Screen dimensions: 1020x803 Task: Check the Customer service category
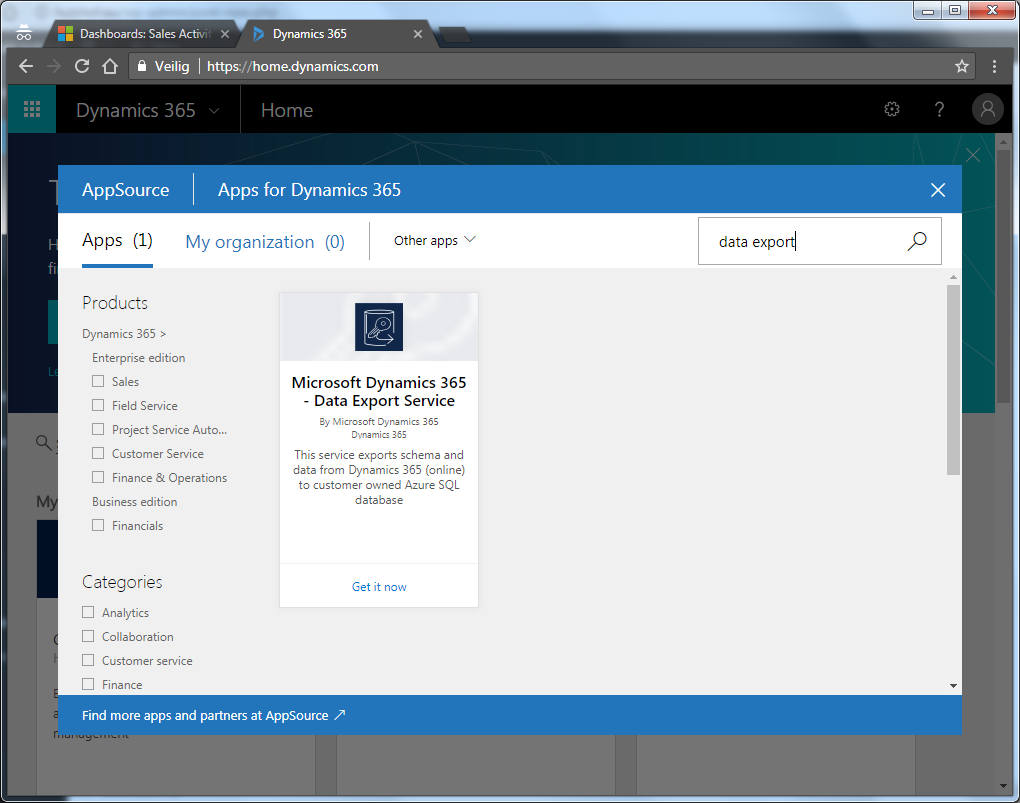(88, 660)
